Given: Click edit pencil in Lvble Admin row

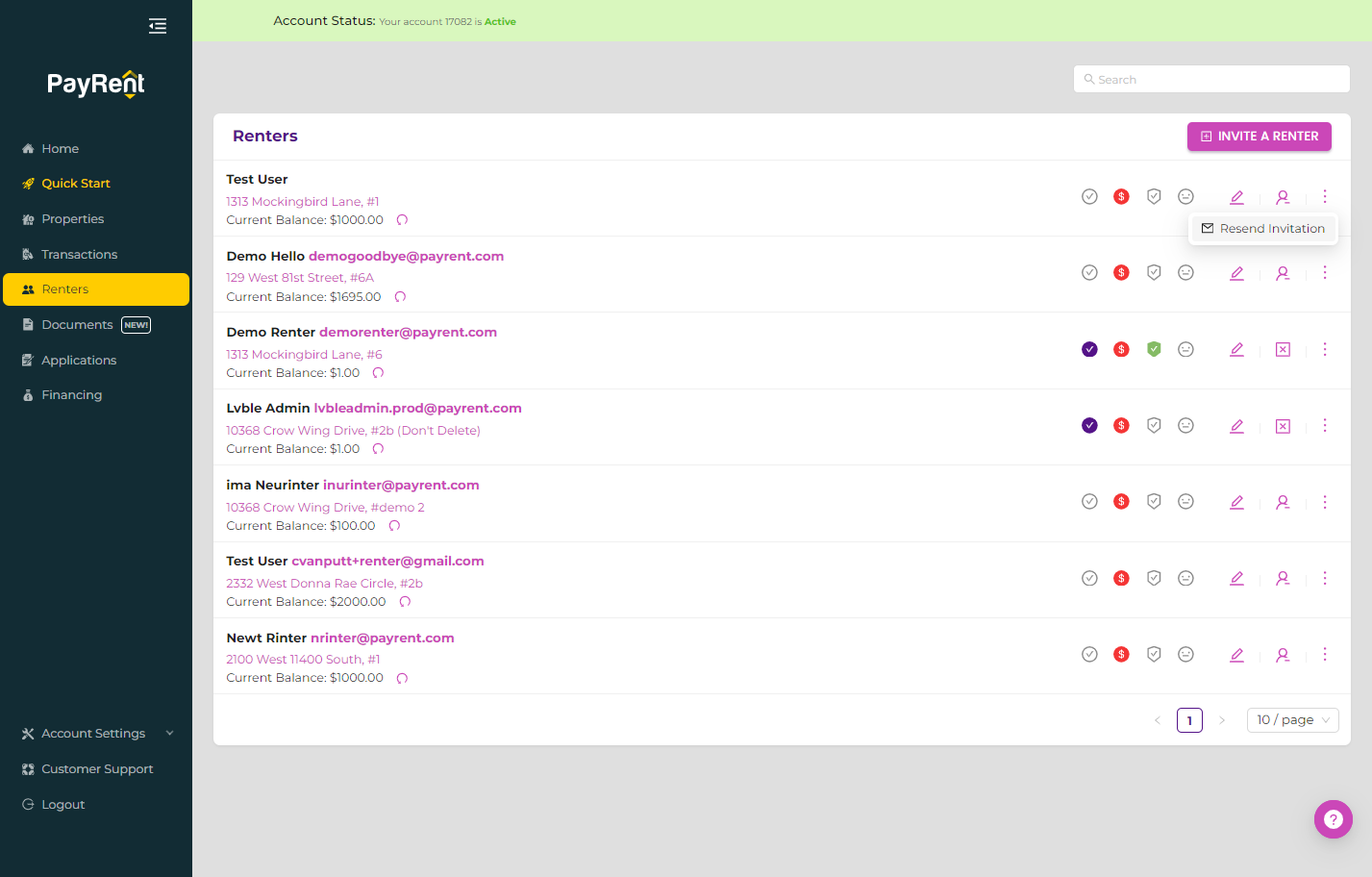Looking at the screenshot, I should click(x=1236, y=426).
